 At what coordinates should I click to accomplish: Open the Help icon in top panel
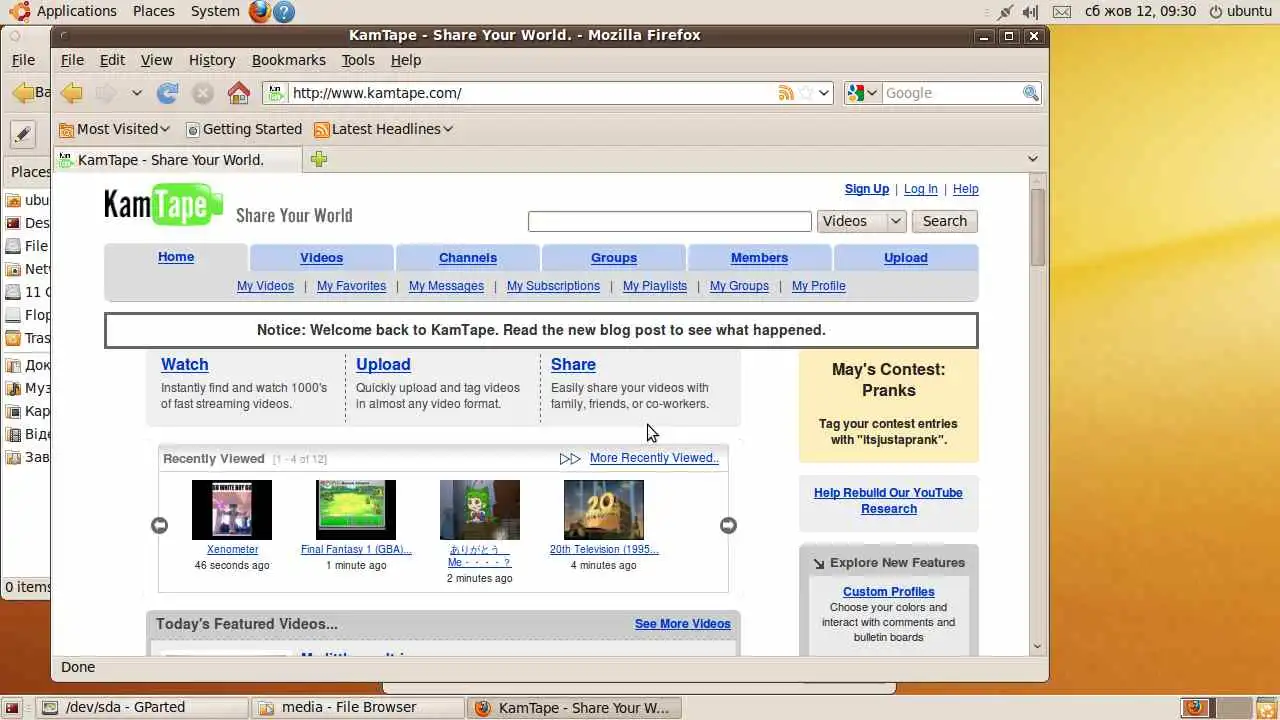(x=284, y=11)
